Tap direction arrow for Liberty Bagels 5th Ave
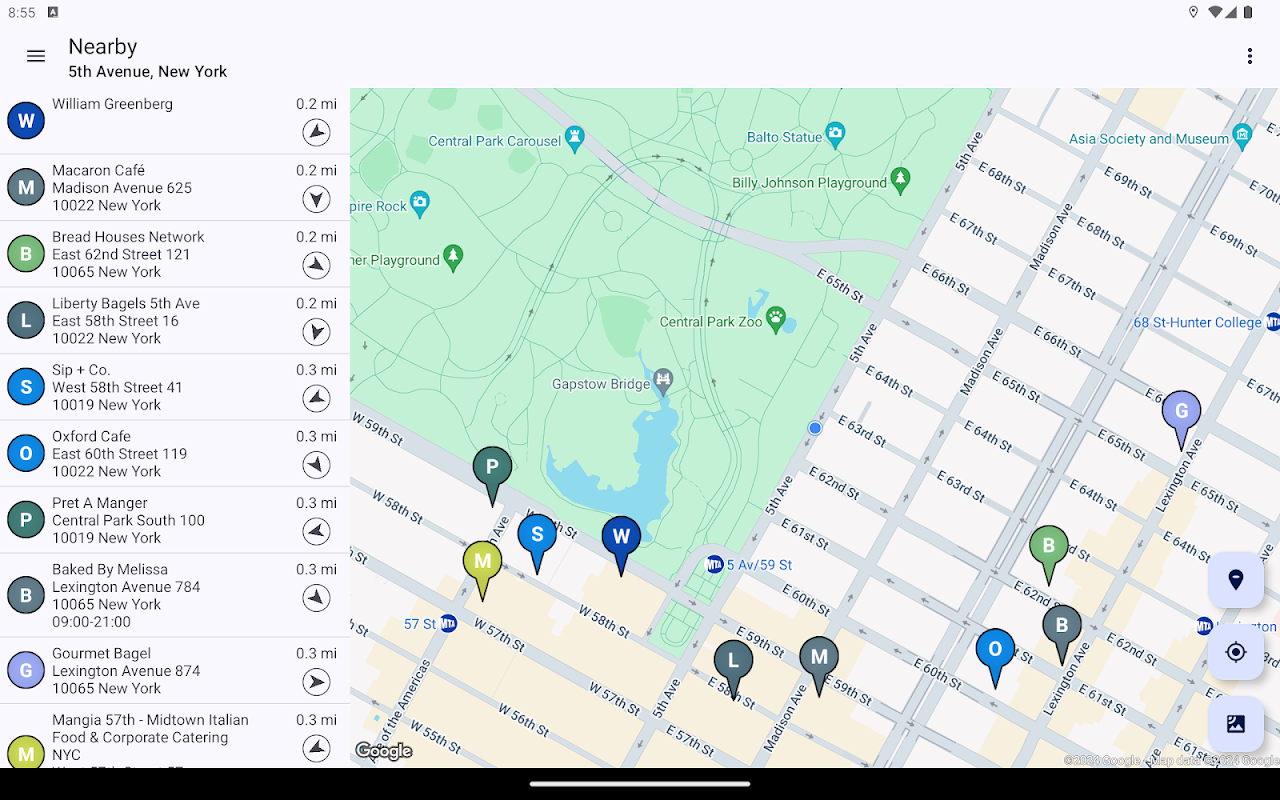This screenshot has height=800, width=1280. pyautogui.click(x=316, y=332)
